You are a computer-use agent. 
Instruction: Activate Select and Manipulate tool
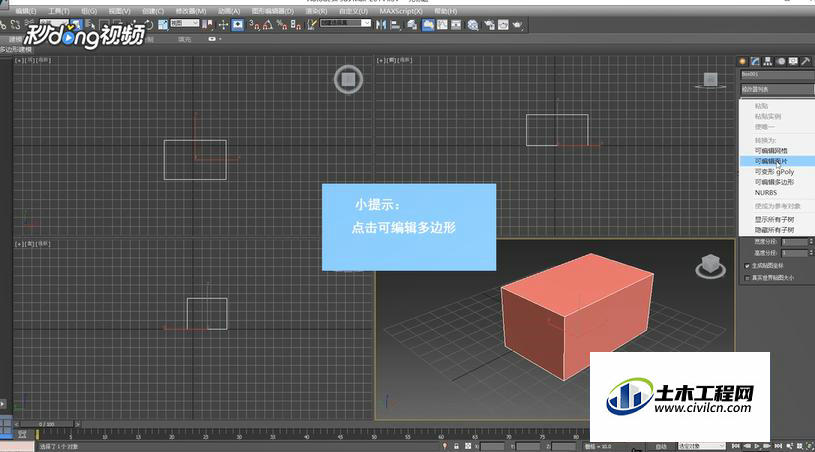tap(223, 24)
